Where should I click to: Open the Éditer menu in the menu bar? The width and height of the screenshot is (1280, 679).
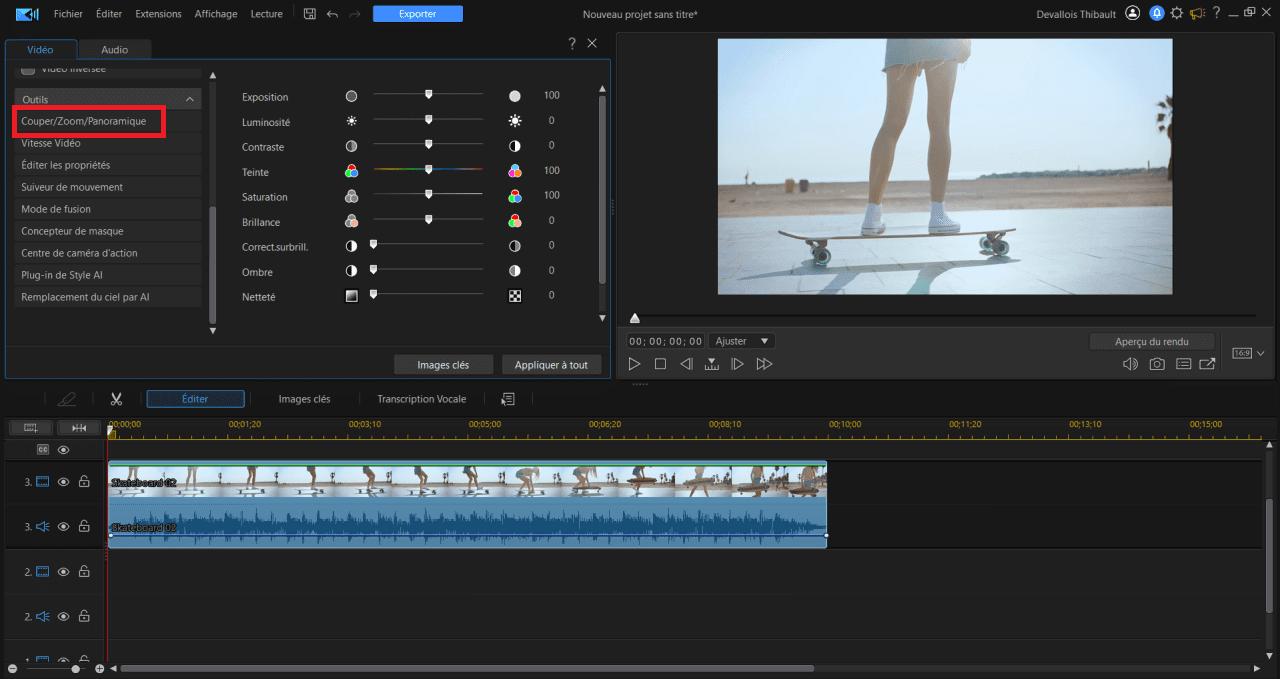point(109,14)
